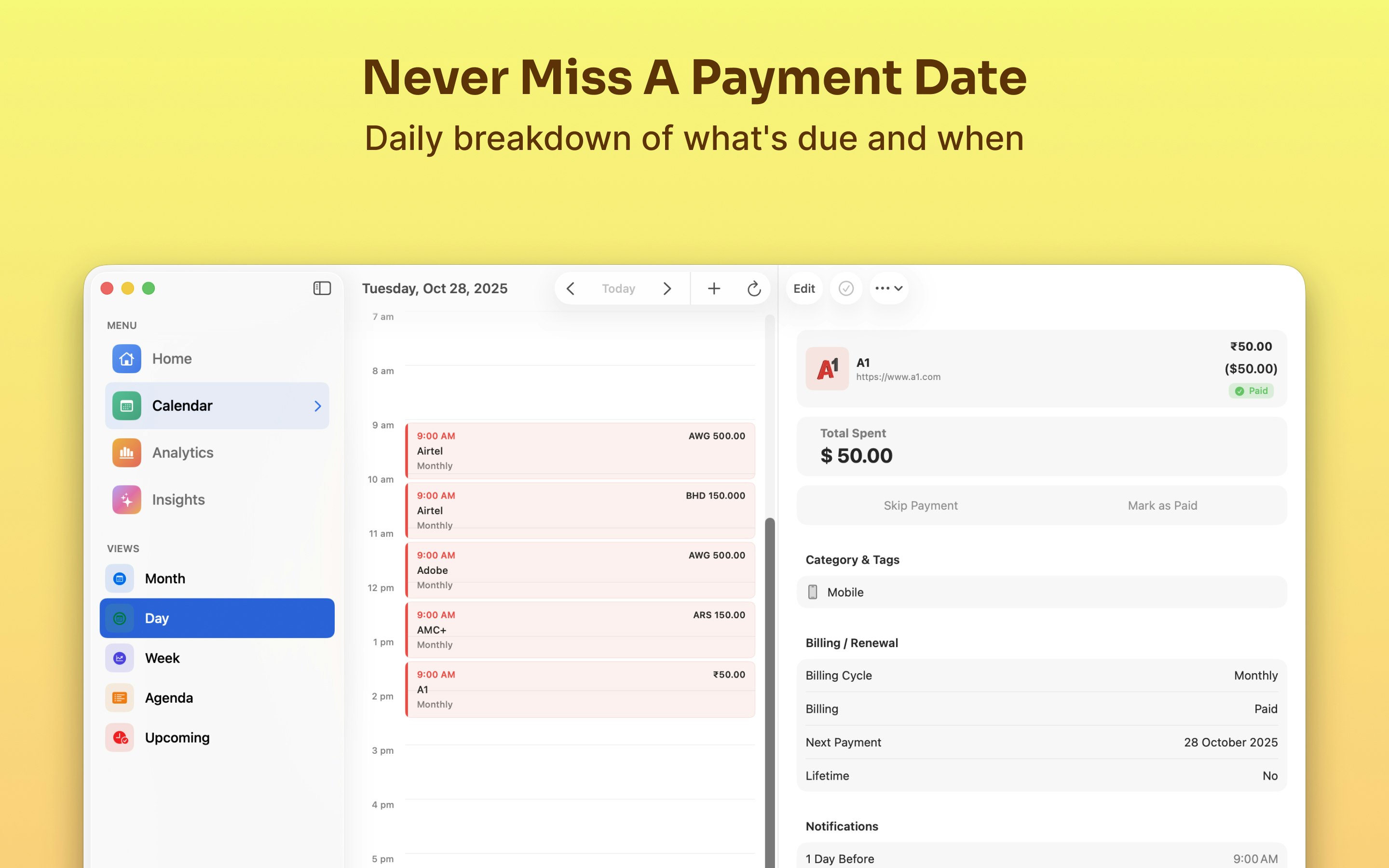Refresh the calendar with the reload icon
The width and height of the screenshot is (1389, 868).
pyautogui.click(x=754, y=288)
